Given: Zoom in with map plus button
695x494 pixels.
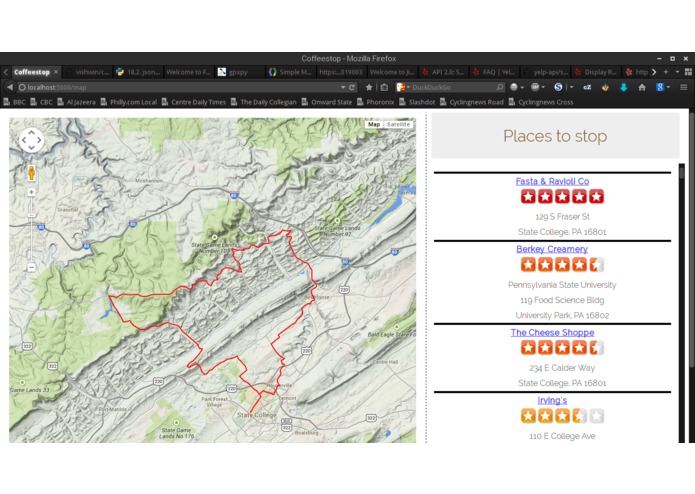Looking at the screenshot, I should click(x=31, y=192).
